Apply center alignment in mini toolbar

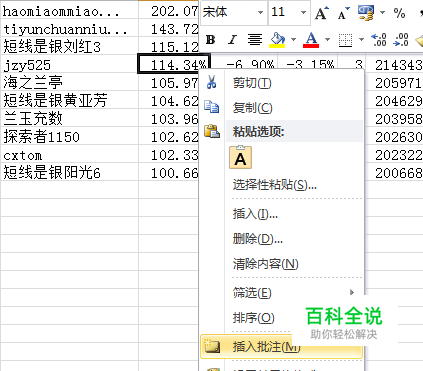pyautogui.click(x=255, y=40)
